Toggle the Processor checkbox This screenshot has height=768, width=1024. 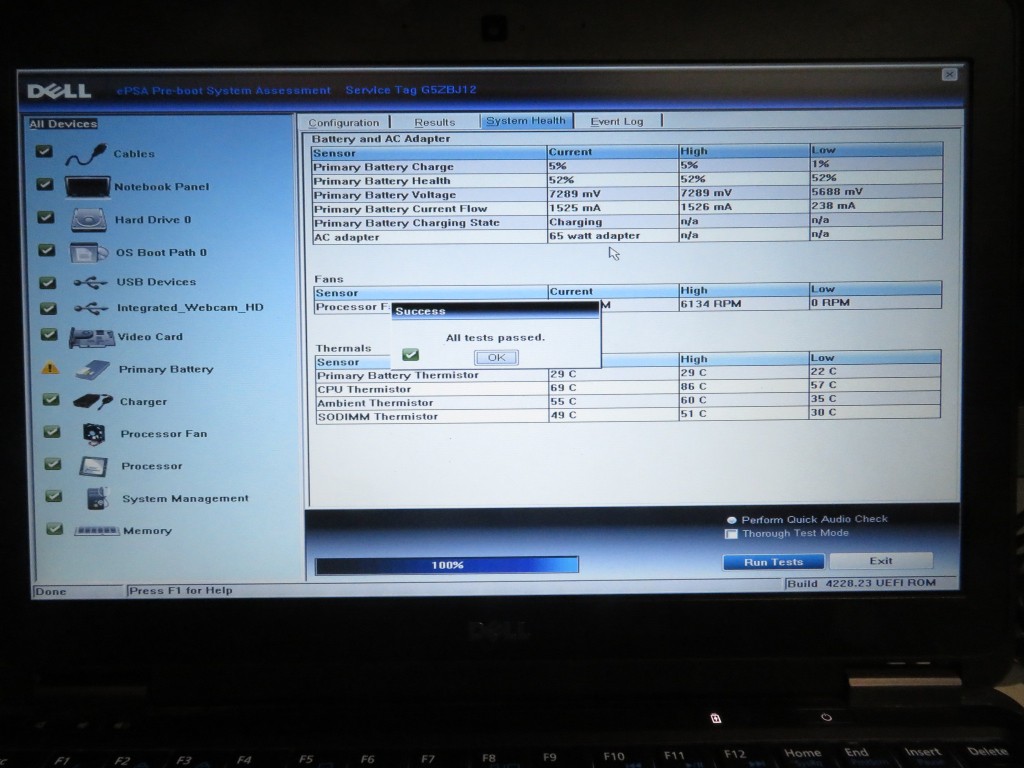[53, 464]
